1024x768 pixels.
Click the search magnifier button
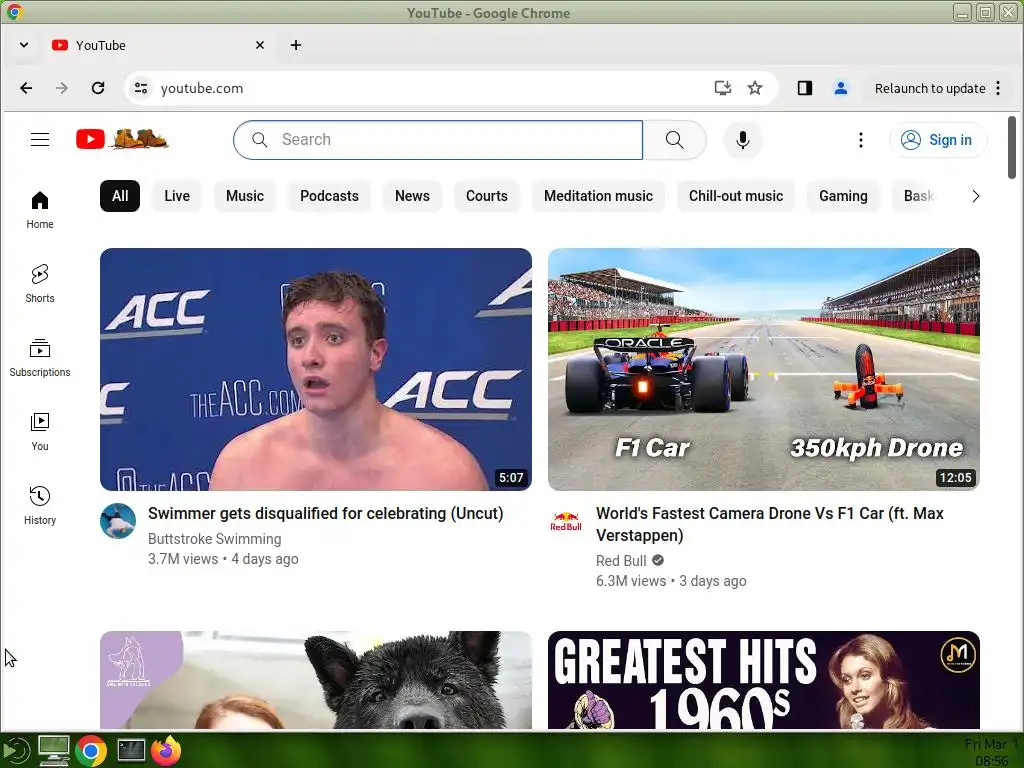point(675,140)
